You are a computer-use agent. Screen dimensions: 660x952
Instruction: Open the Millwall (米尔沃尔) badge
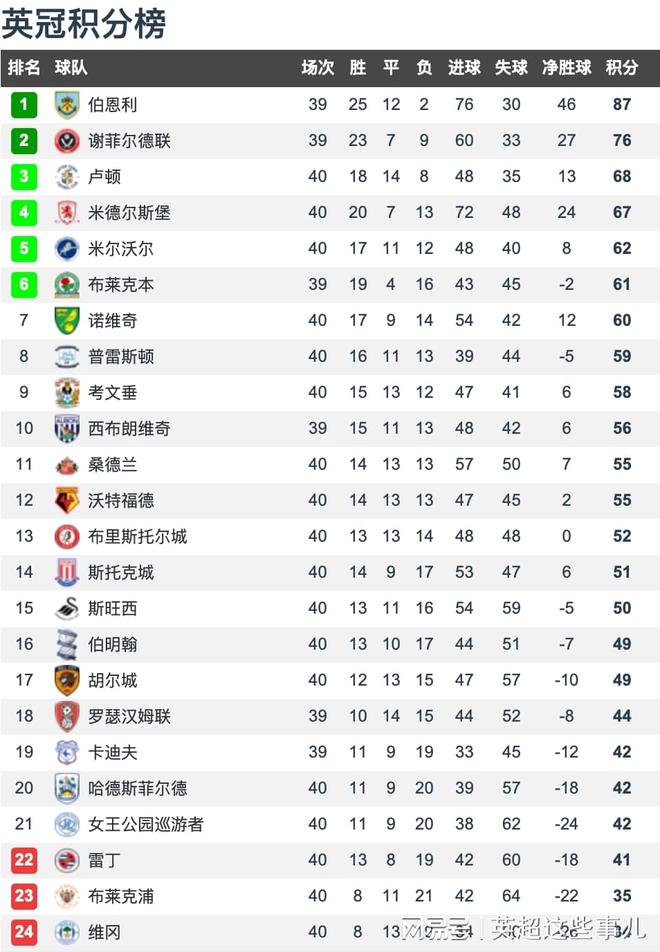click(67, 248)
